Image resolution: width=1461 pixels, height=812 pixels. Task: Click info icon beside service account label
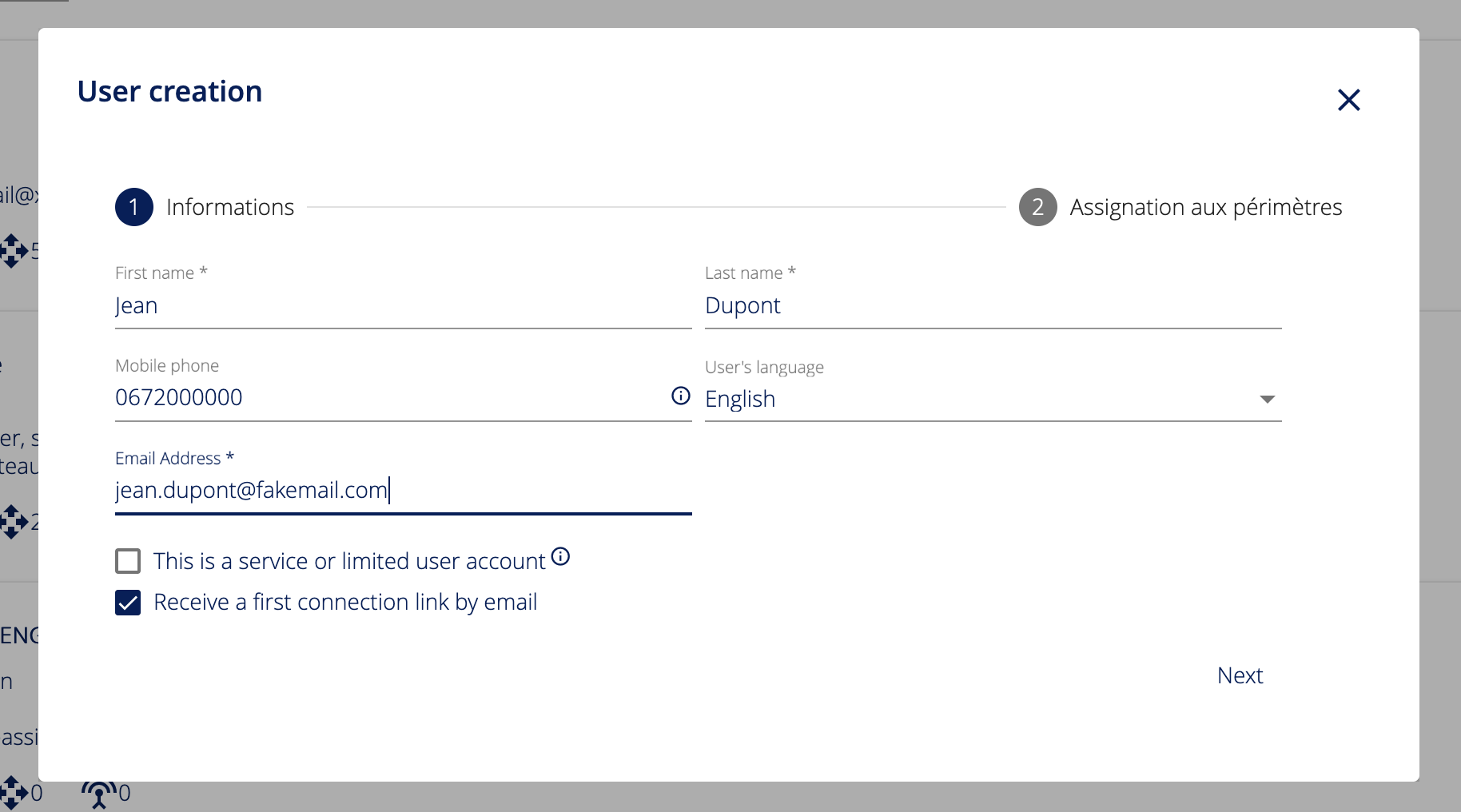point(561,556)
